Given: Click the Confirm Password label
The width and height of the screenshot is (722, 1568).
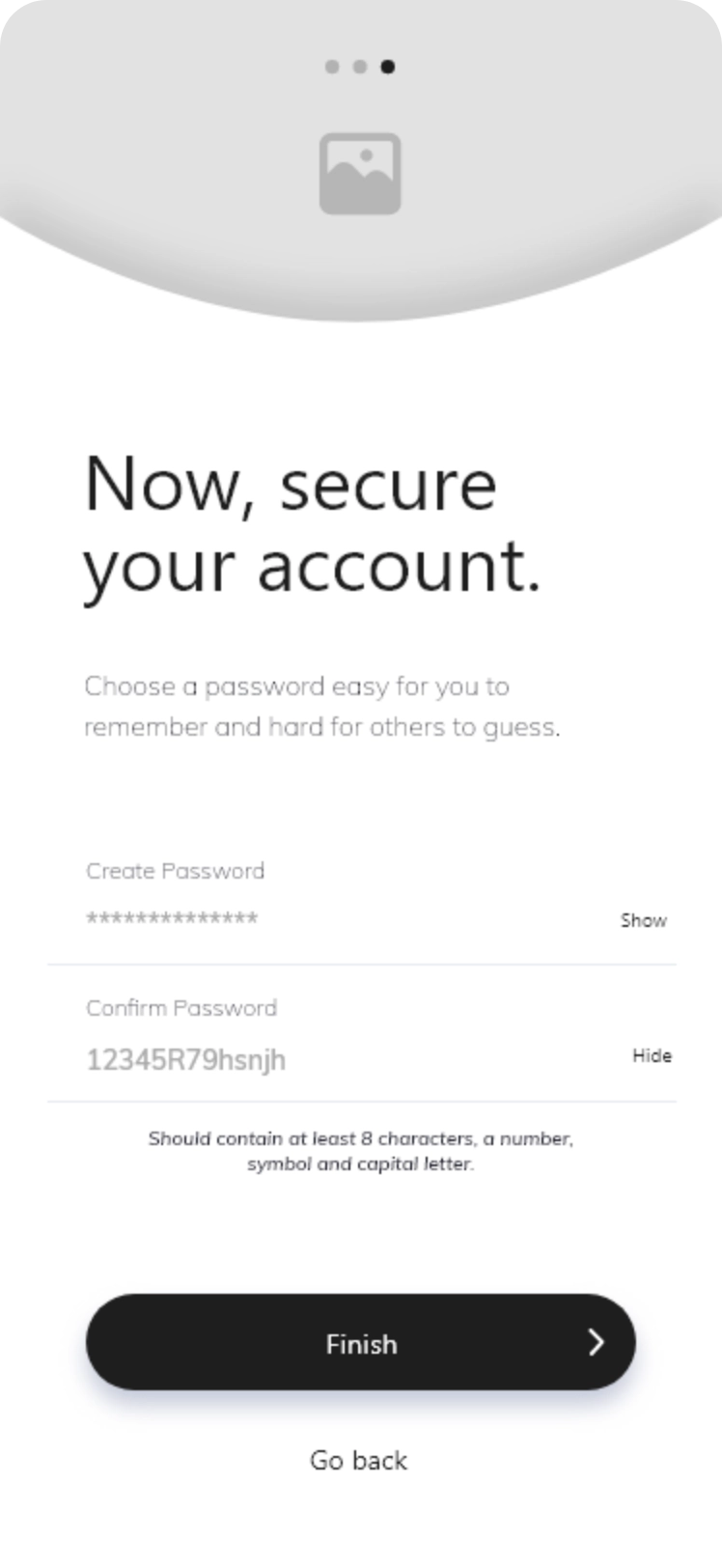Looking at the screenshot, I should coord(181,1008).
